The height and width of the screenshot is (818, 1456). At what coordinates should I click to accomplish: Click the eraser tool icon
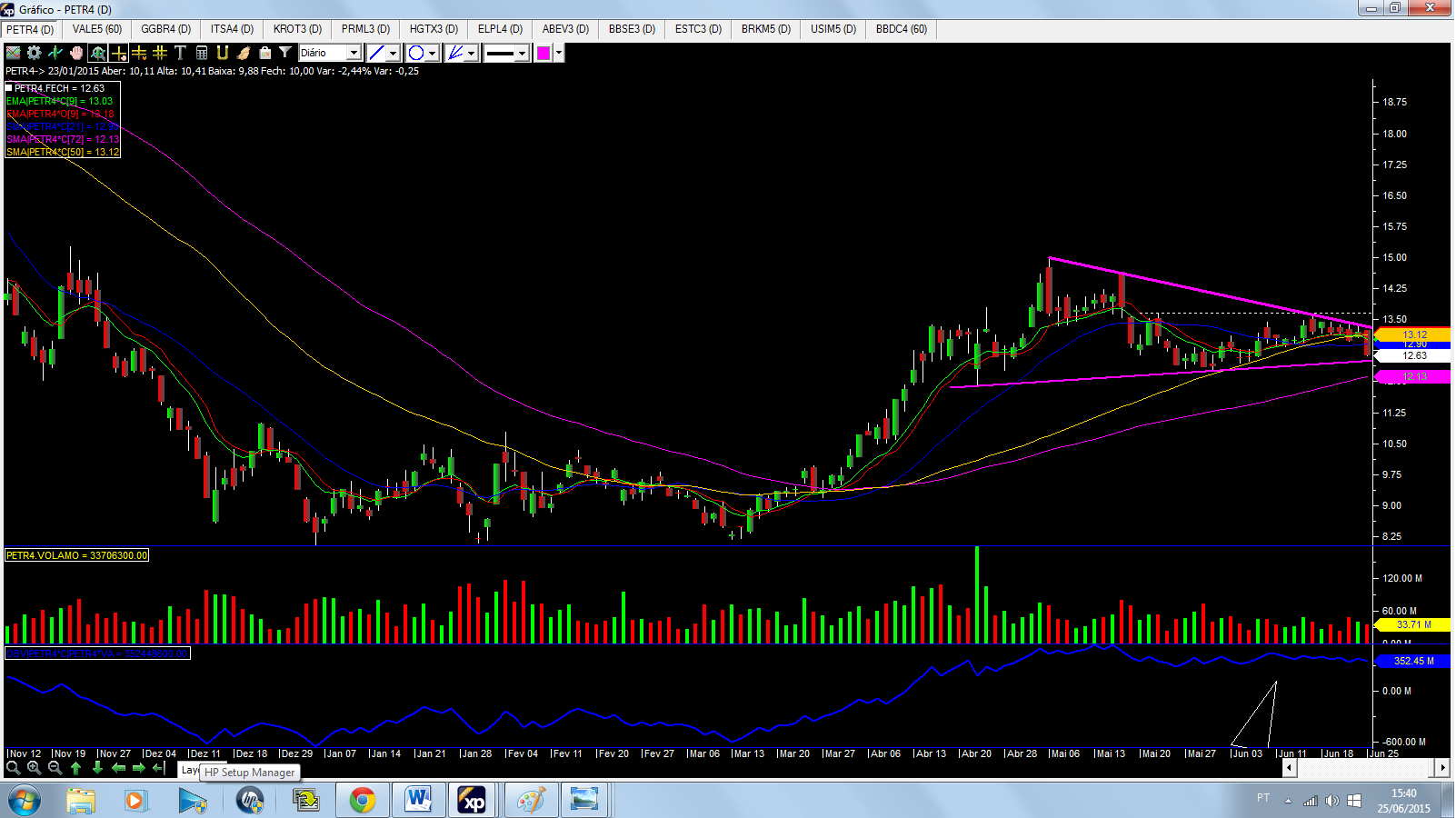pyautogui.click(x=244, y=53)
